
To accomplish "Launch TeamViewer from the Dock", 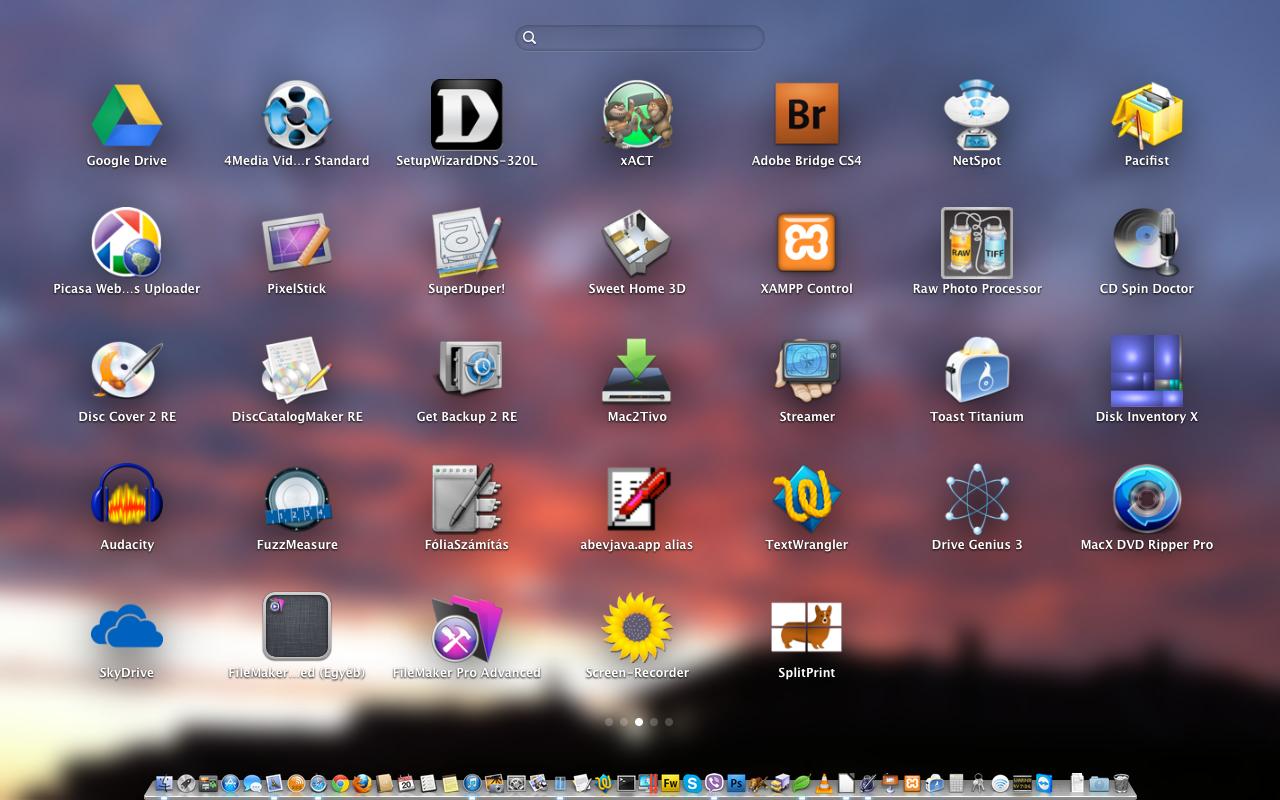I will (1044, 783).
